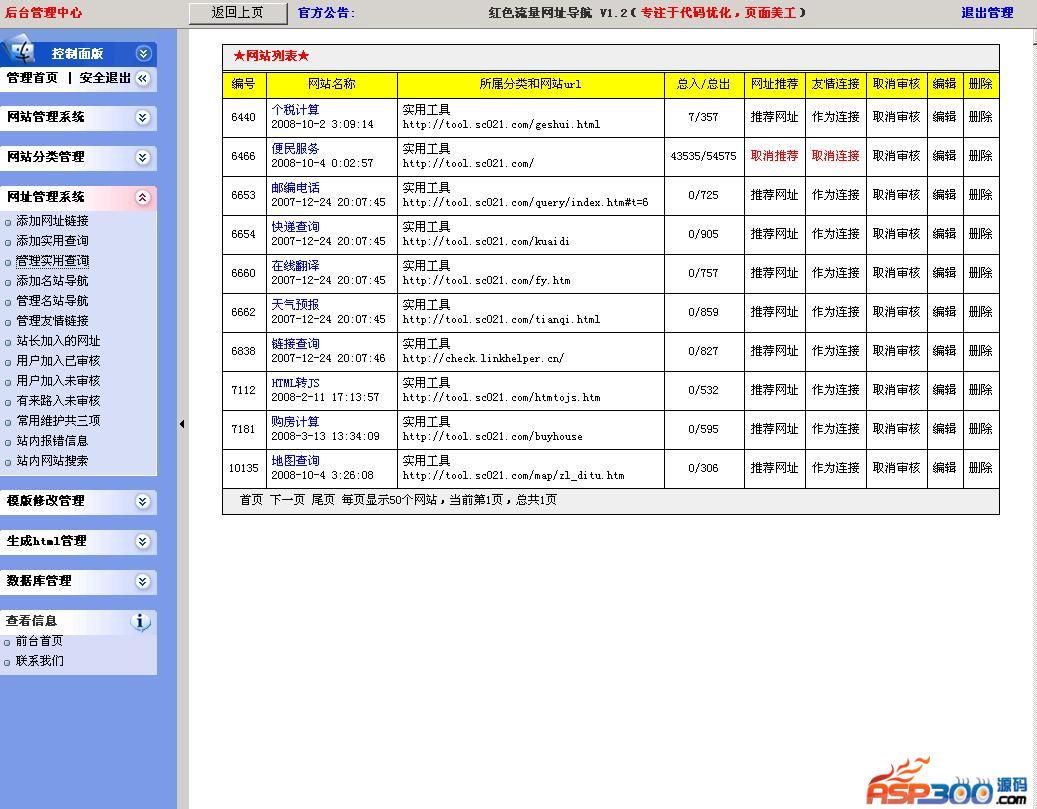Image resolution: width=1037 pixels, height=809 pixels.
Task: Click double-arrow icon next to 安全退出
Action: click(142, 79)
